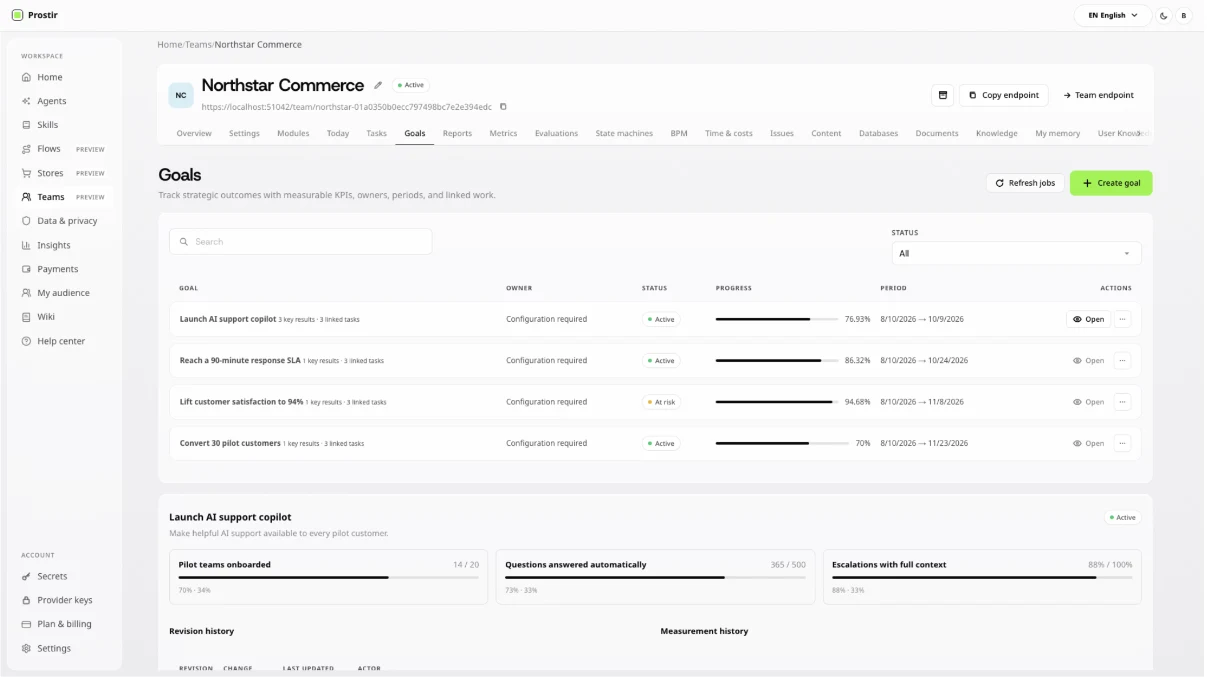This screenshot has width=1207, height=677.
Task: Open the user avatar B menu
Action: point(1184,15)
